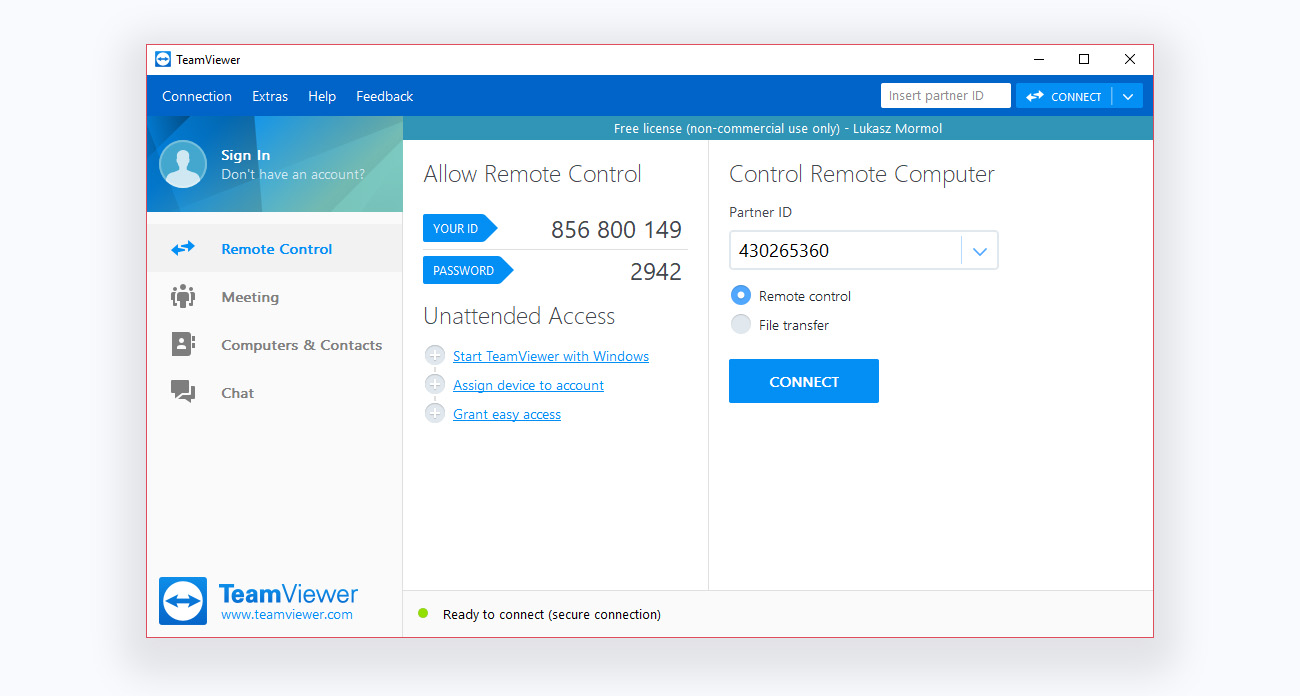Click the Insert partner ID field
Viewport: 1300px width, 696px height.
944,96
